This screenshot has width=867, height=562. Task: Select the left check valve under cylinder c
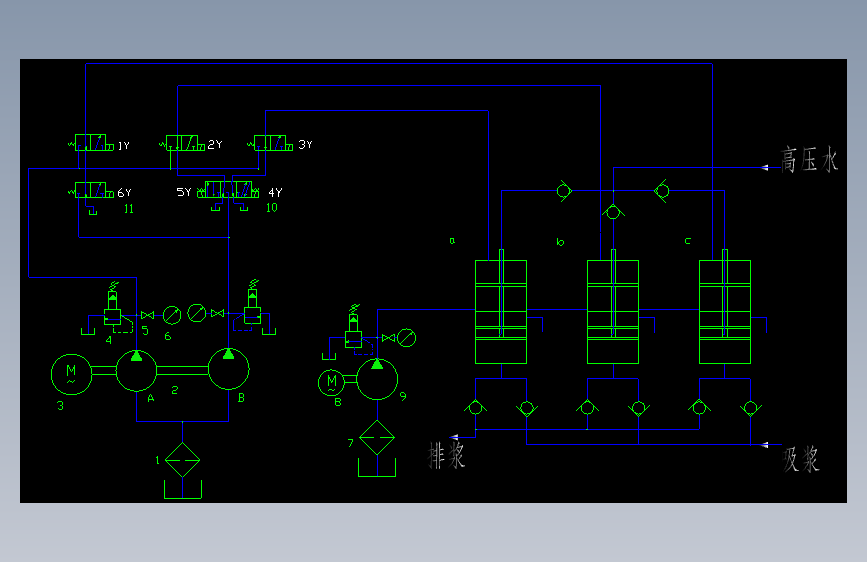[699, 408]
